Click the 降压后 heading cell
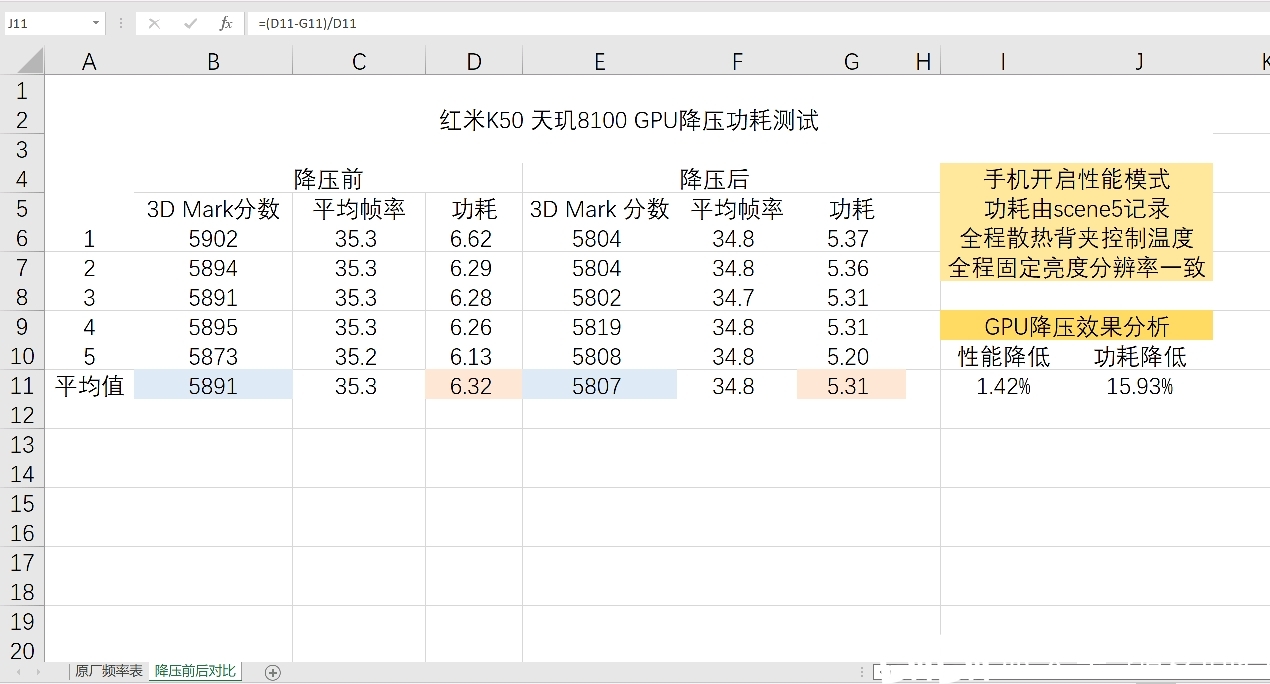The image size is (1270, 684). (x=714, y=179)
